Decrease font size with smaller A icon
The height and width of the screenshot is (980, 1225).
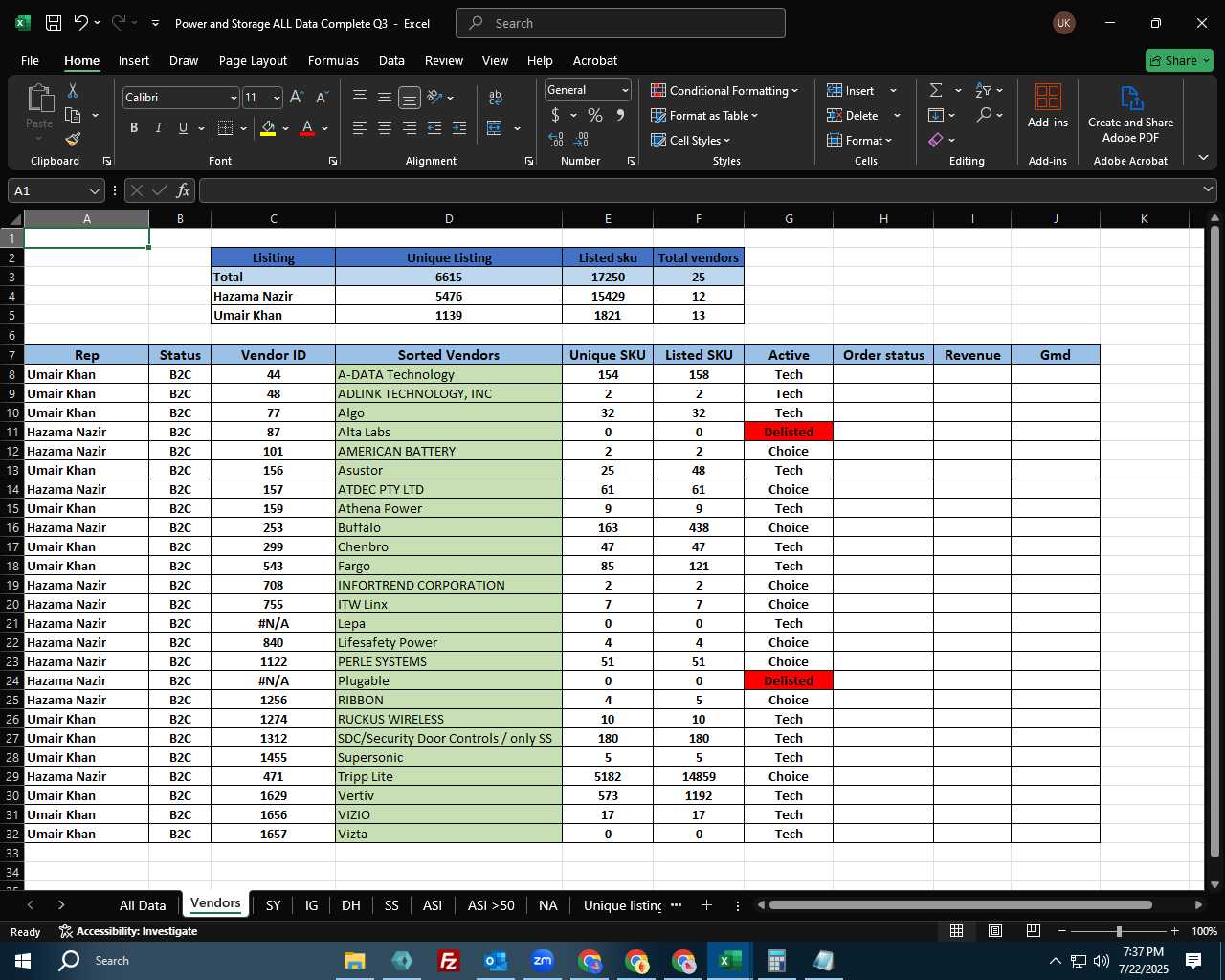[322, 98]
